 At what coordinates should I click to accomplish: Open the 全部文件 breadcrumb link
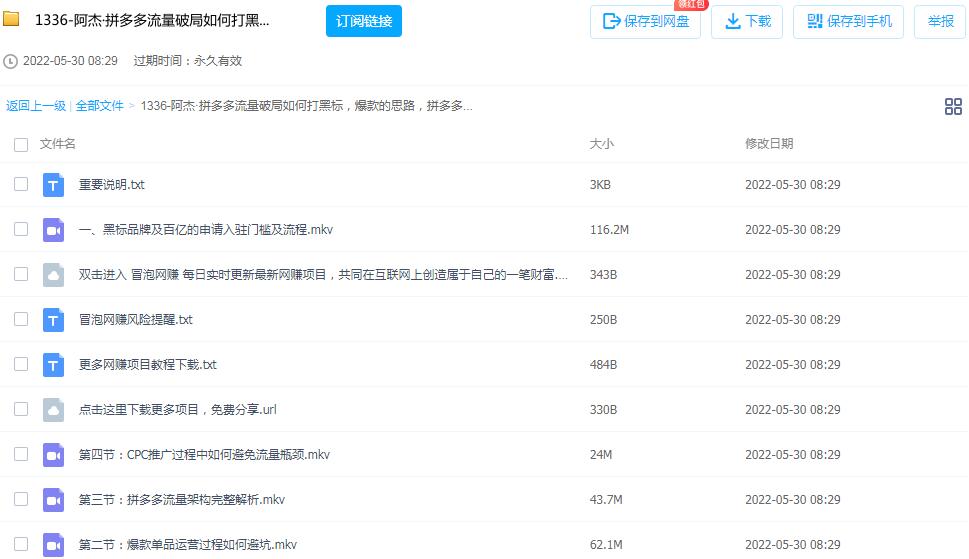click(x=99, y=106)
